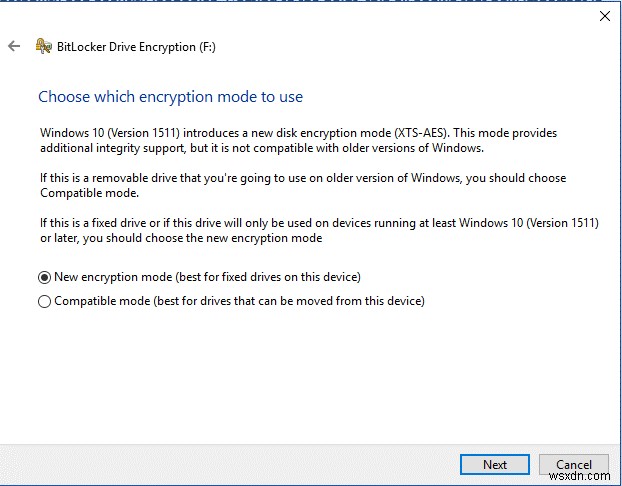
Task: Select the New encryption mode radio button
Action: coord(44,277)
